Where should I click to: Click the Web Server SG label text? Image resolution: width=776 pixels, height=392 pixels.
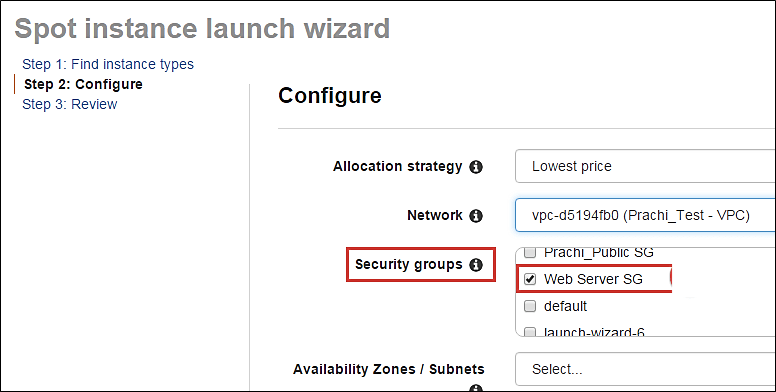[593, 279]
